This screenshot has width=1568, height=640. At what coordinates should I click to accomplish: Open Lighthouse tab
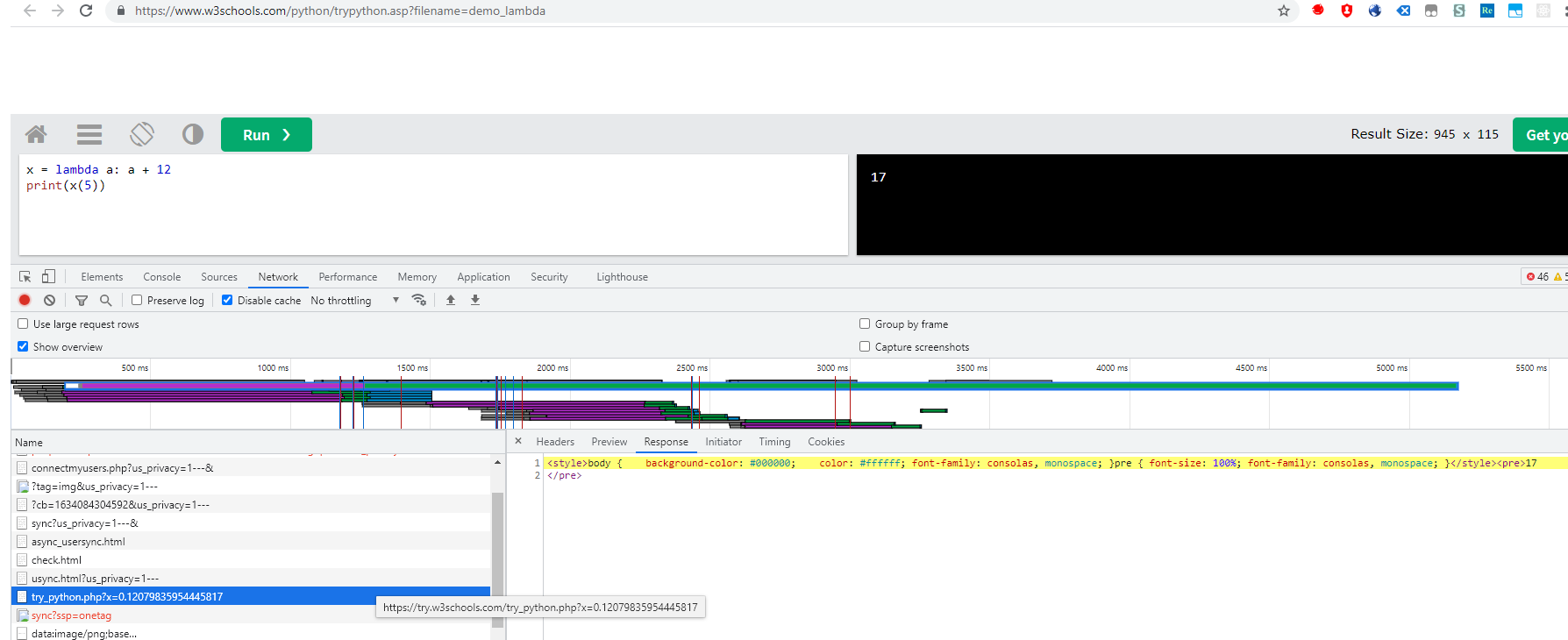(623, 276)
